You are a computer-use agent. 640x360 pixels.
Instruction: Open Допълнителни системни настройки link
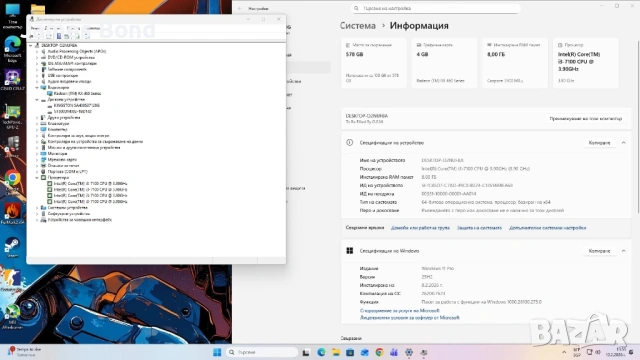[x=547, y=228]
